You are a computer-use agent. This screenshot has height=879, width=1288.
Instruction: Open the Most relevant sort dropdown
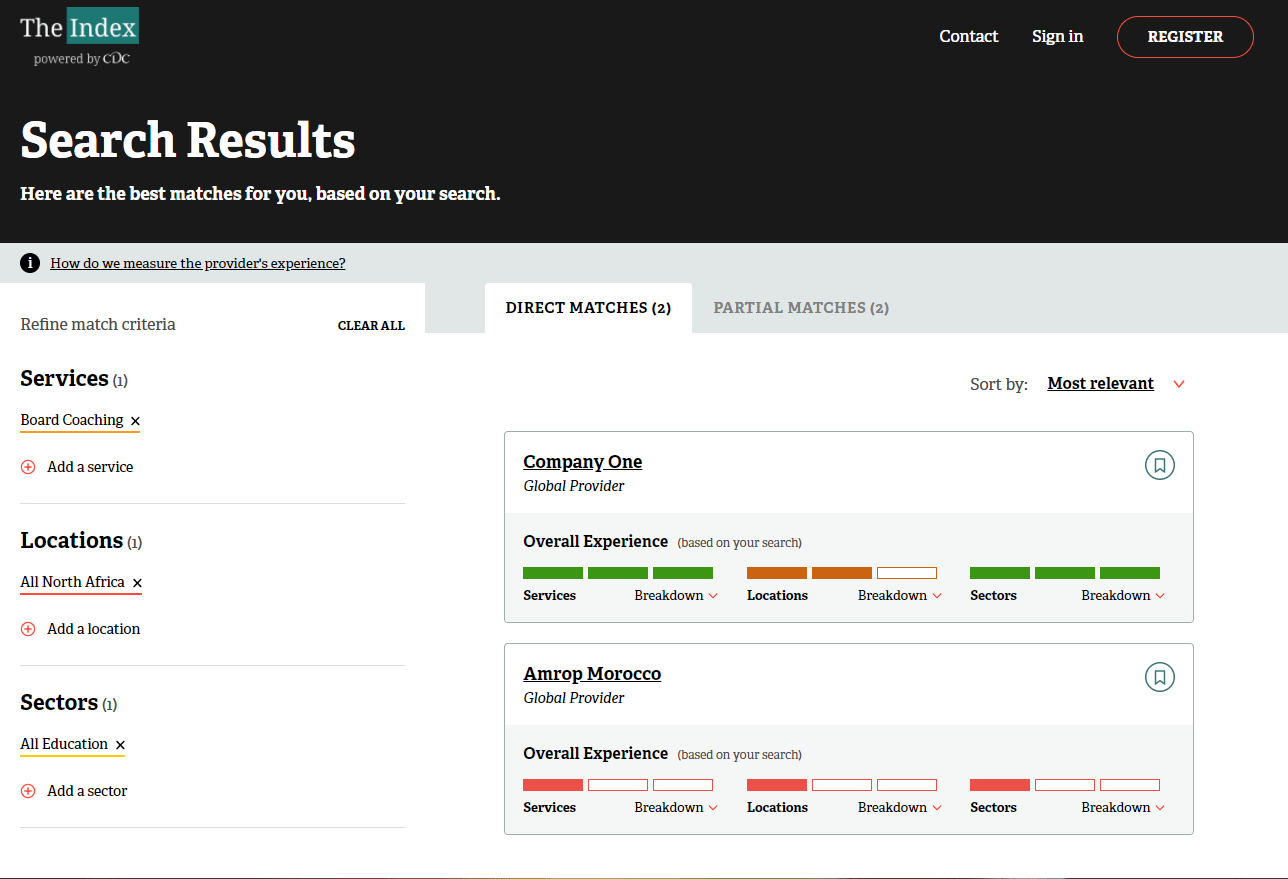tap(1115, 384)
